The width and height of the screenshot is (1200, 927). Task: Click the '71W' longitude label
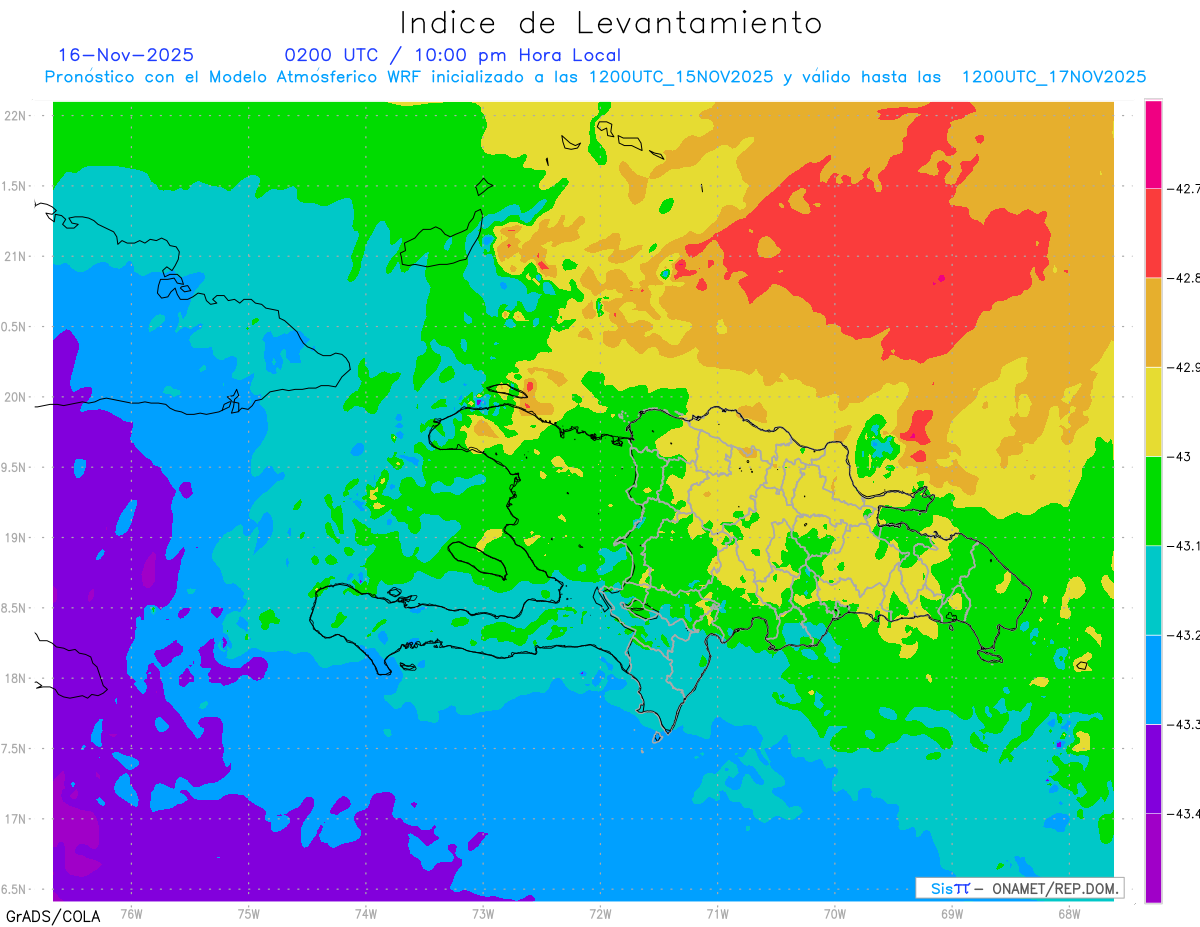[717, 913]
